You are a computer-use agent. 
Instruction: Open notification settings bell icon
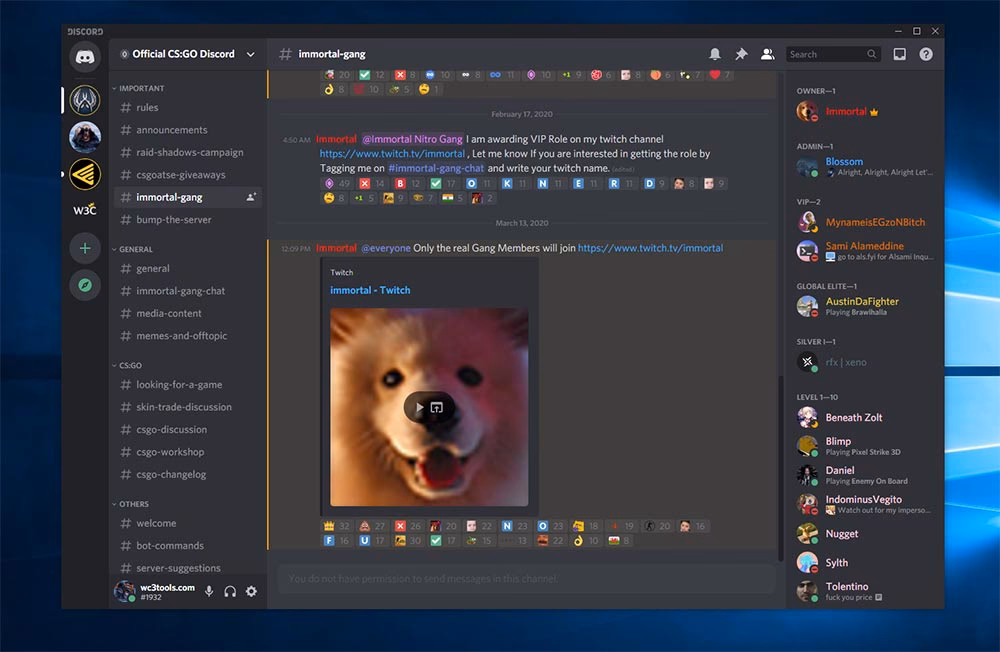click(715, 54)
